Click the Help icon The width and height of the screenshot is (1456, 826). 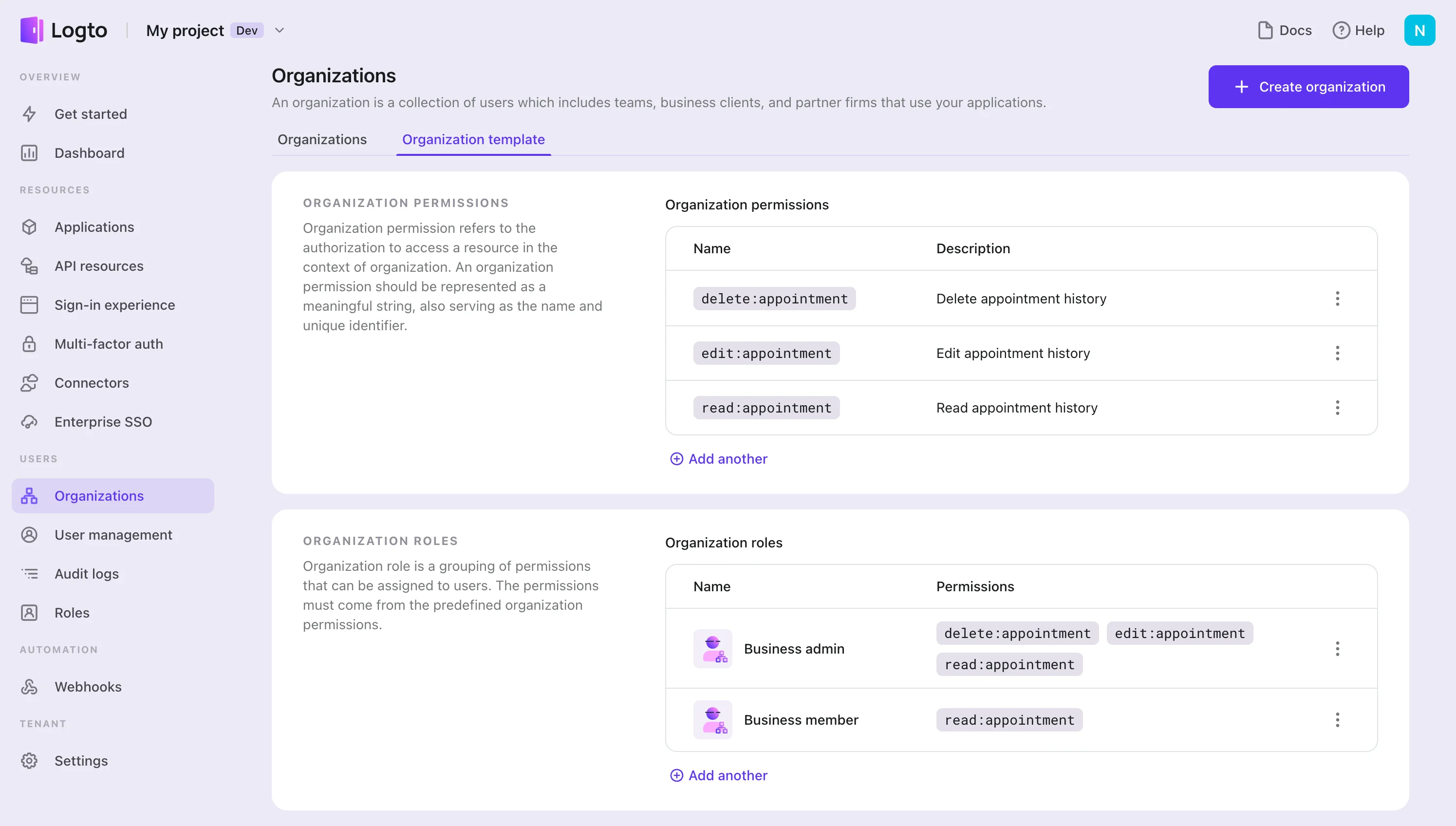click(1341, 30)
